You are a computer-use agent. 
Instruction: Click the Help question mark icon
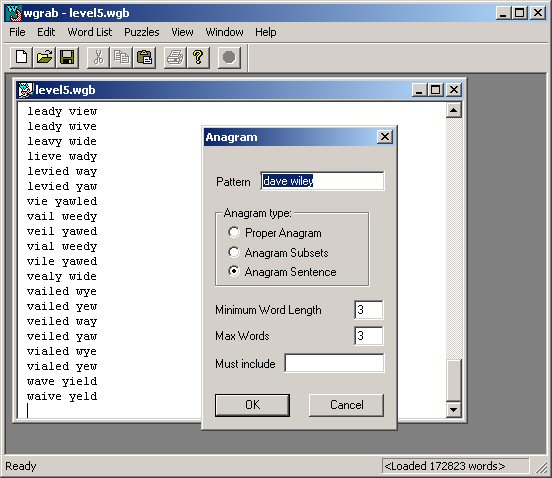[x=198, y=57]
